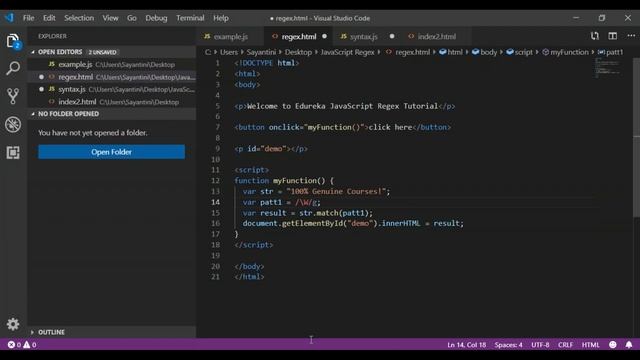
Task: Click the unsaved dot beside syntax.js in Open Editors
Action: [x=41, y=89]
